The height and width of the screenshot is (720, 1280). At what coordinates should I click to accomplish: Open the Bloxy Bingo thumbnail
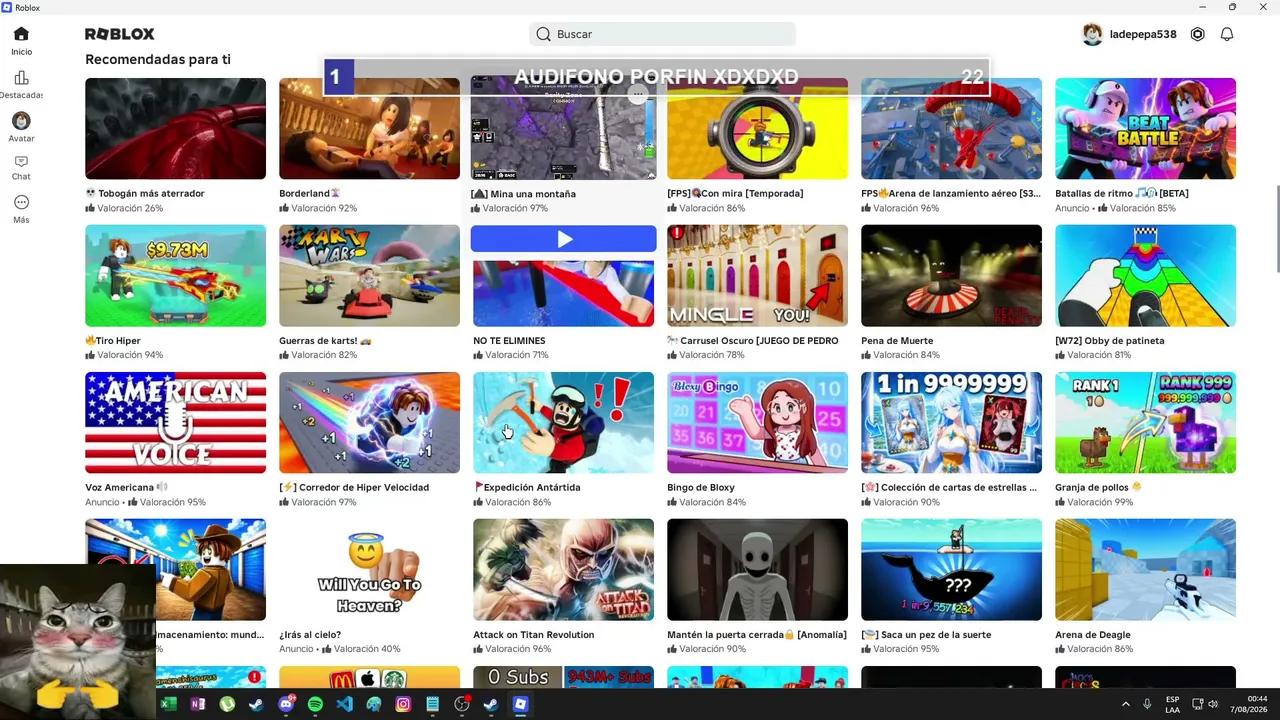(757, 423)
